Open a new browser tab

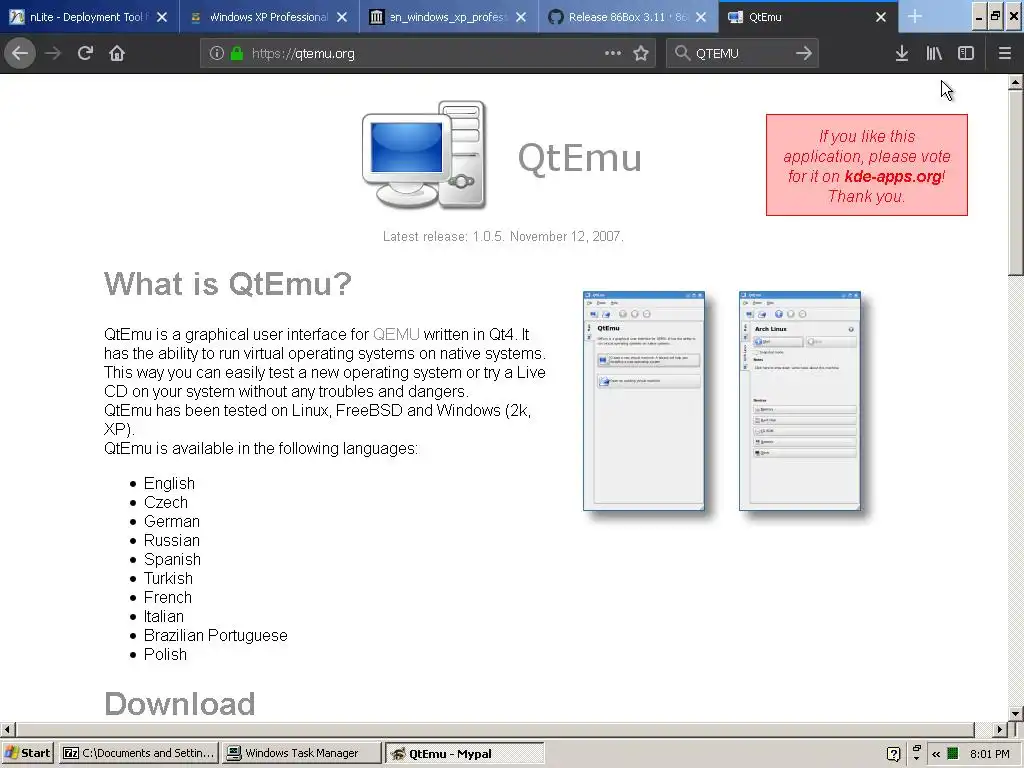[x=915, y=17]
